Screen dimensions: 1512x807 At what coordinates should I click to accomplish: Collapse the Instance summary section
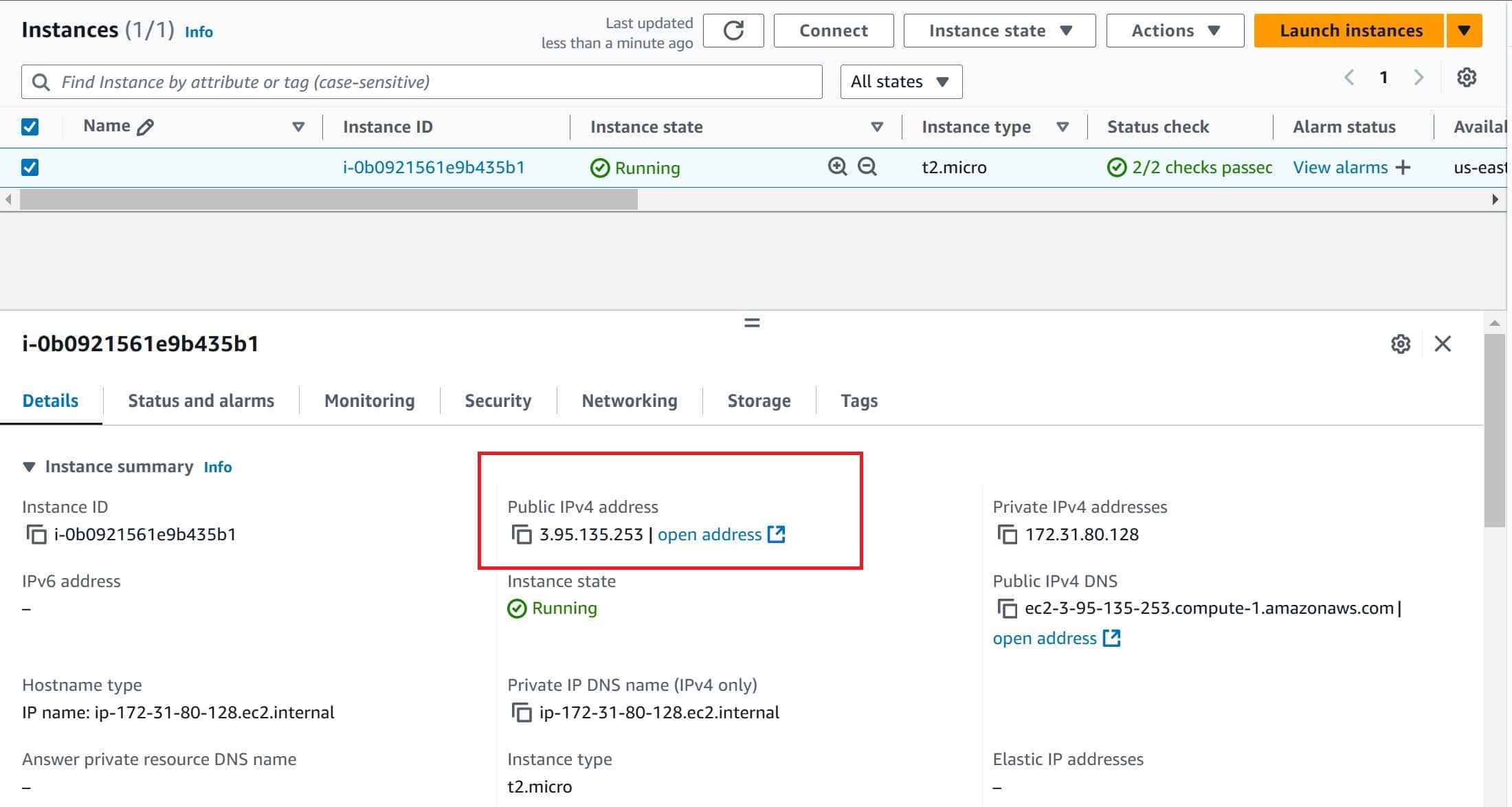coord(29,466)
